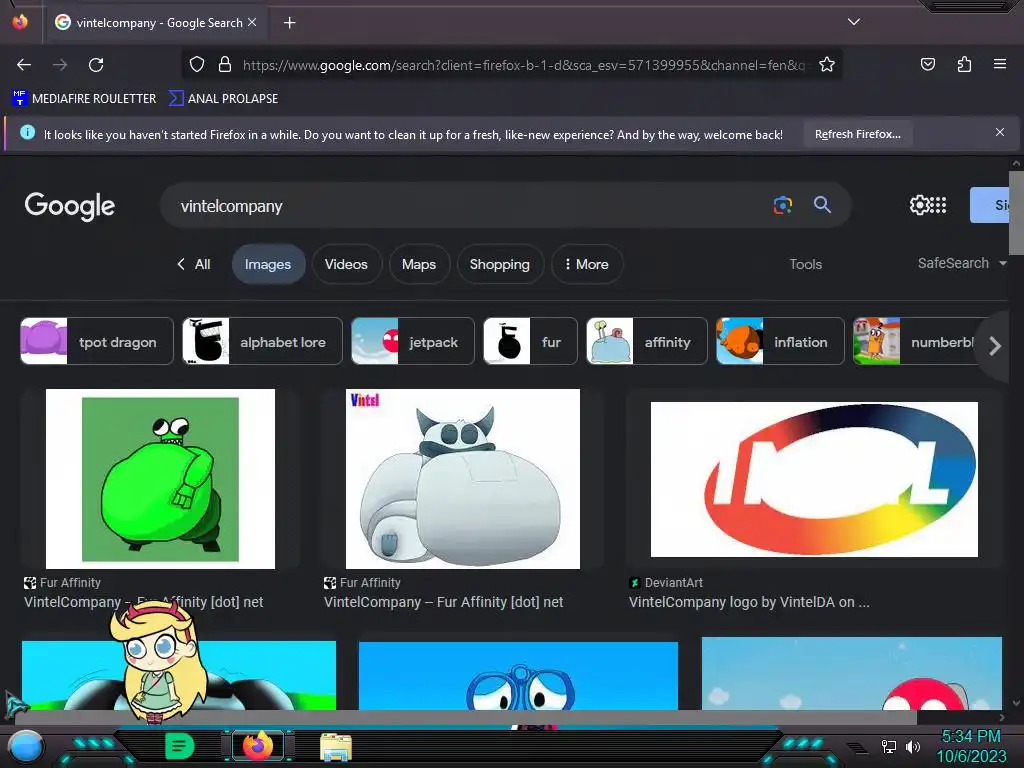
Task: Filter by numberblocks chip
Action: 914,341
